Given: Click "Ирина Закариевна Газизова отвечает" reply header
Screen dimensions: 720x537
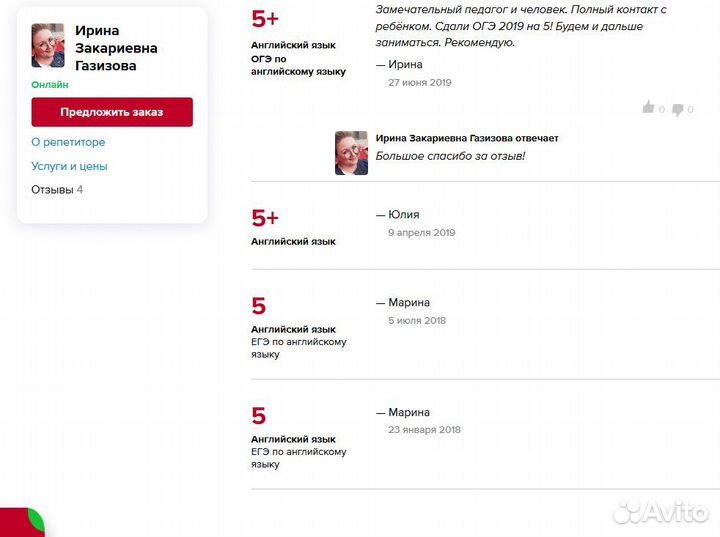Looking at the screenshot, I should point(466,138).
